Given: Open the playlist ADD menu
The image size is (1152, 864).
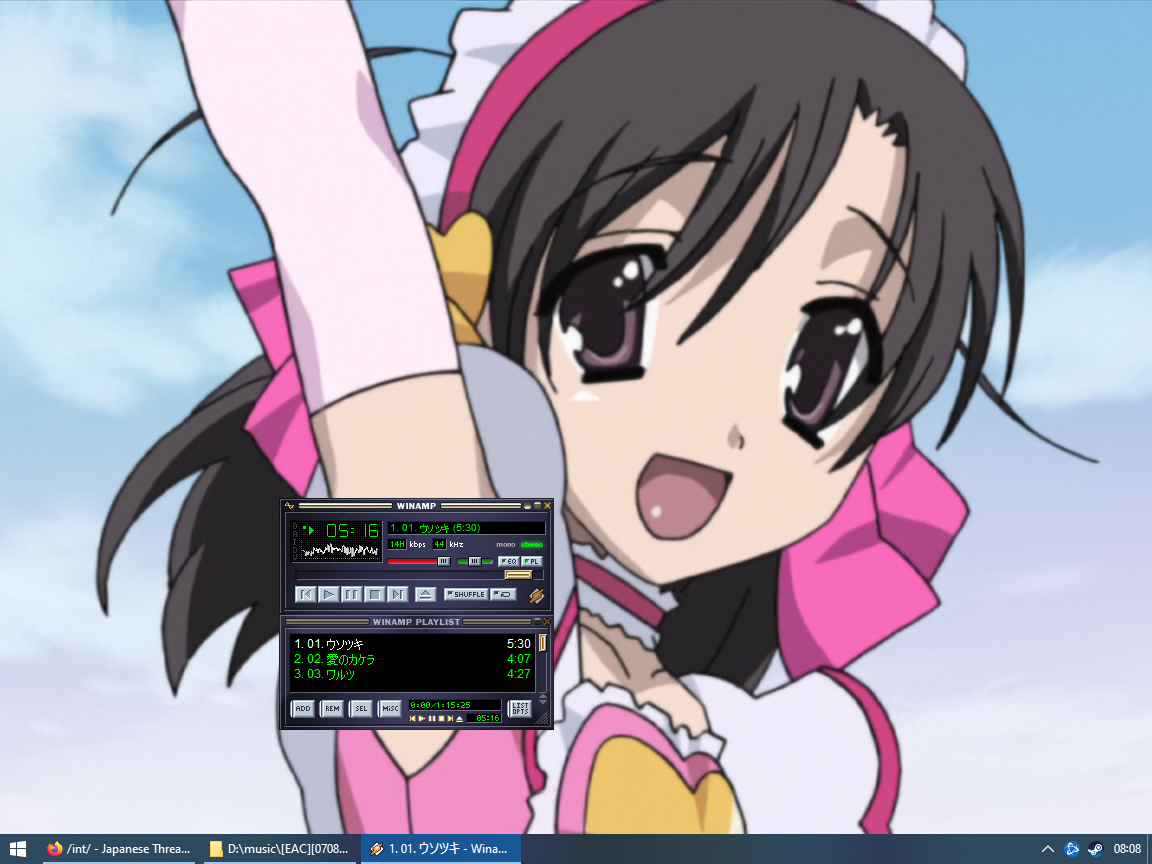Looking at the screenshot, I should click(x=303, y=708).
